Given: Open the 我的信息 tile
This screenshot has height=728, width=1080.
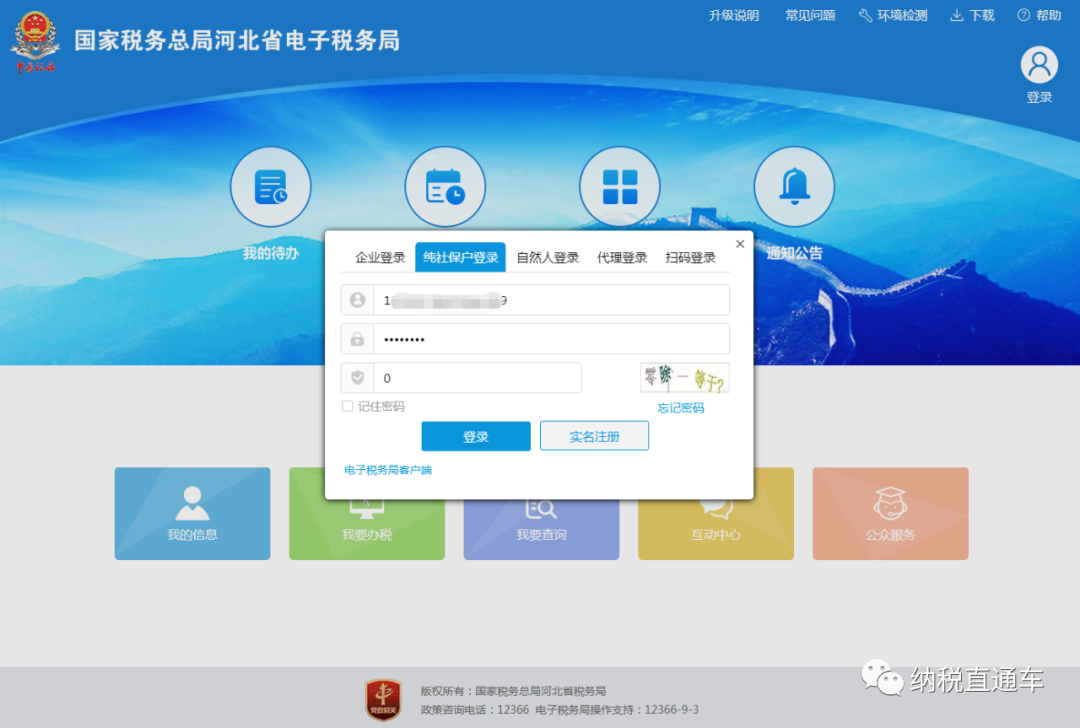Looking at the screenshot, I should click(x=192, y=514).
